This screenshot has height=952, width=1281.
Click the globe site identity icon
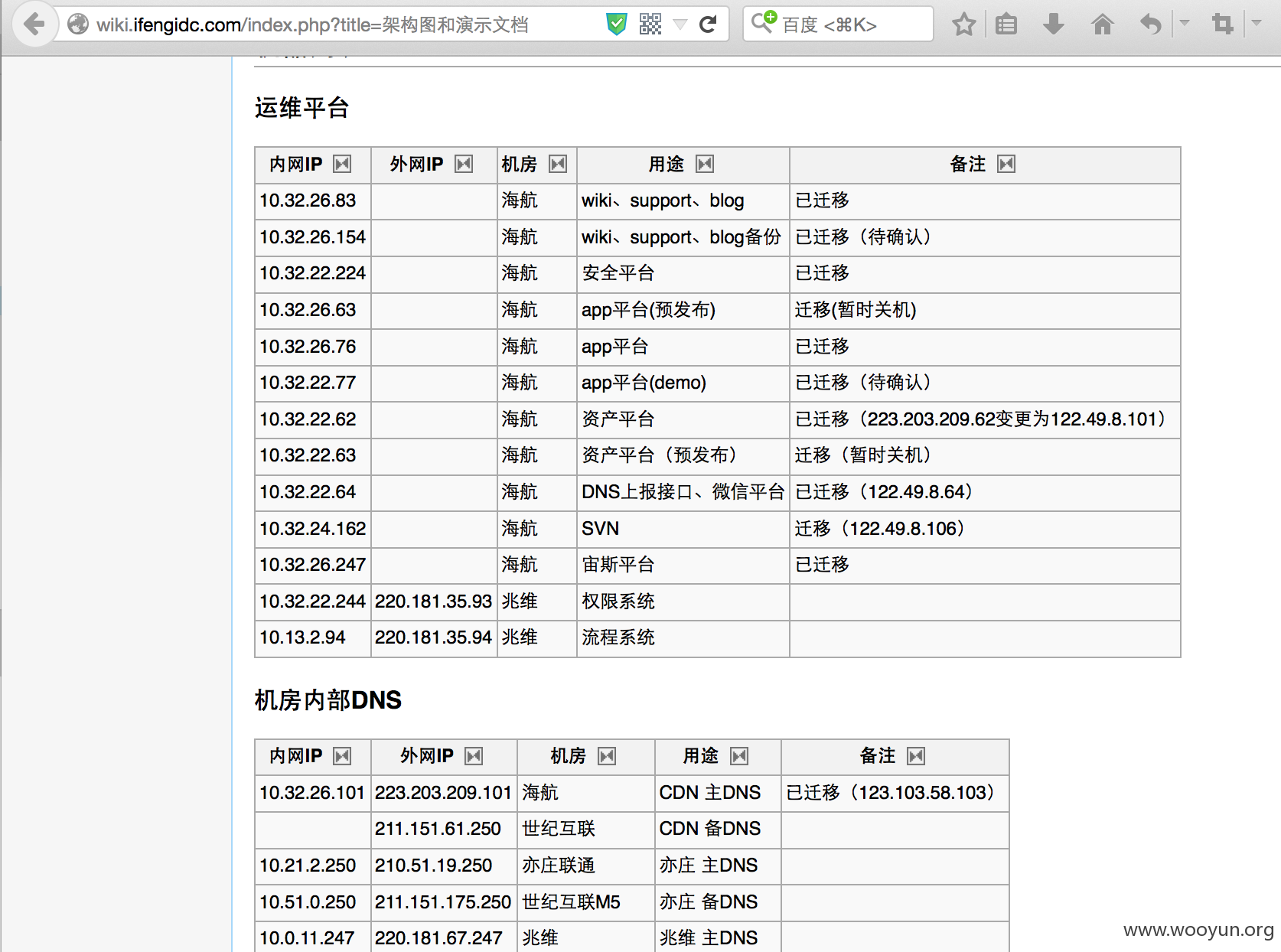point(78,24)
